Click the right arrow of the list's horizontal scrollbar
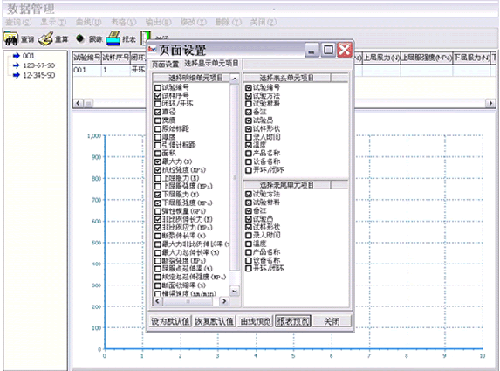500x371 pixels. coord(224,301)
